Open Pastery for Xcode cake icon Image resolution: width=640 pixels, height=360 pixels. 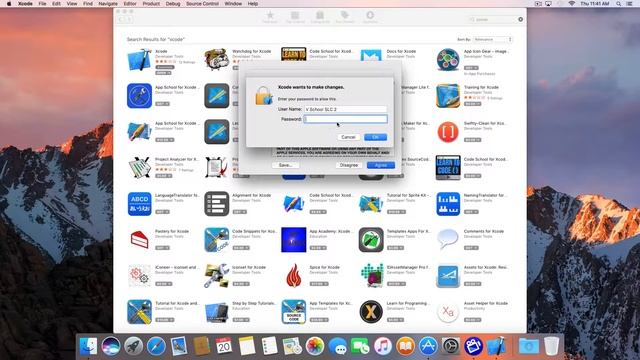tap(139, 240)
